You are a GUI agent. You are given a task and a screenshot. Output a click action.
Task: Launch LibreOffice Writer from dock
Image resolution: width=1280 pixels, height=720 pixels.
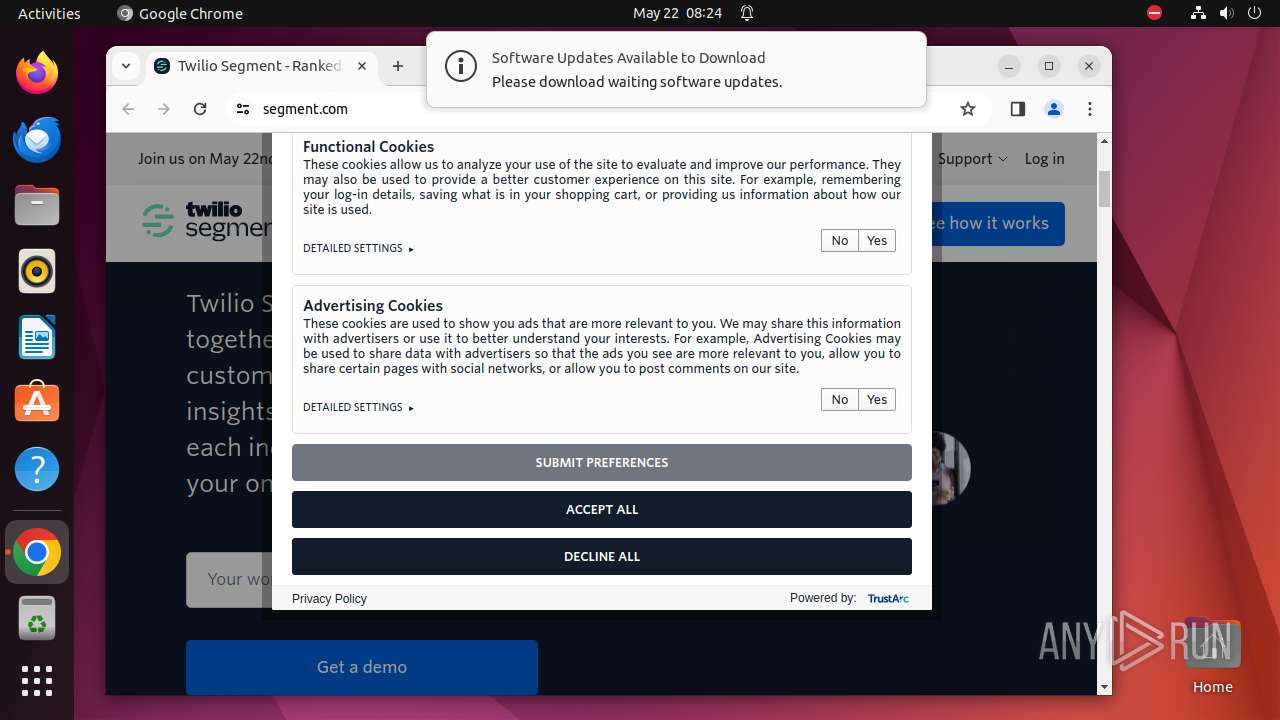click(x=37, y=337)
